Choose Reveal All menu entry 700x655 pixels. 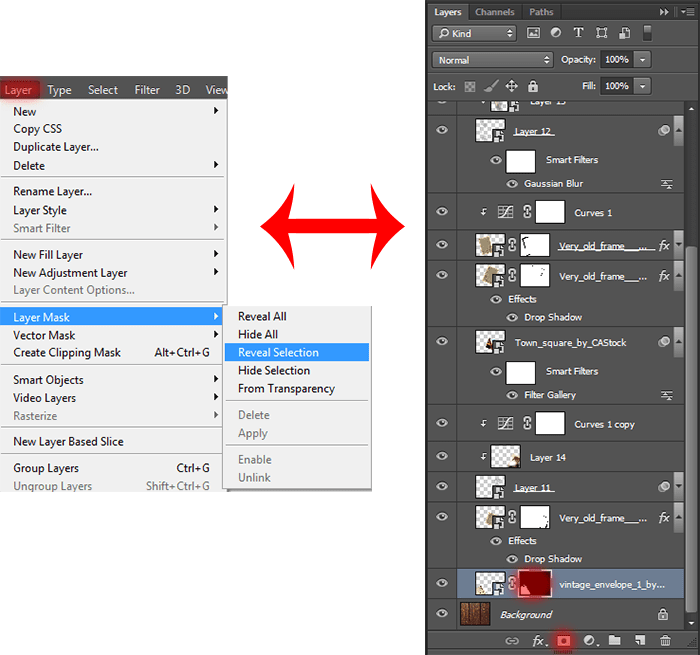coord(297,316)
